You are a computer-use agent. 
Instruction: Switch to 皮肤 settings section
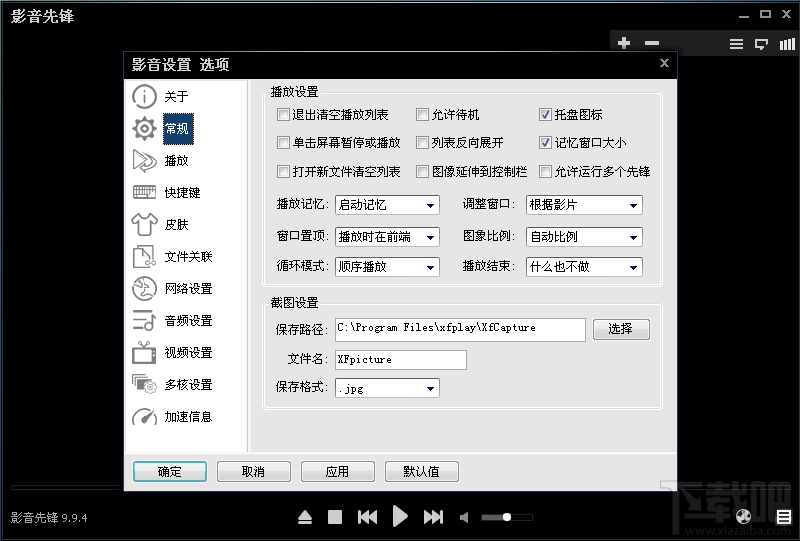(x=175, y=225)
